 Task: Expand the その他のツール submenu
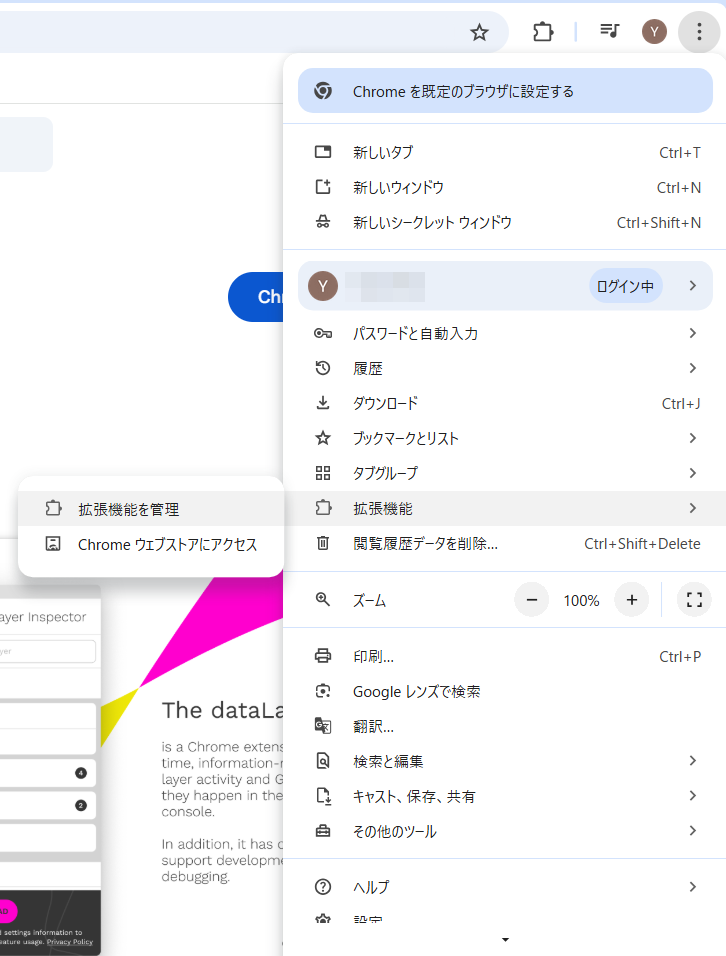point(692,831)
